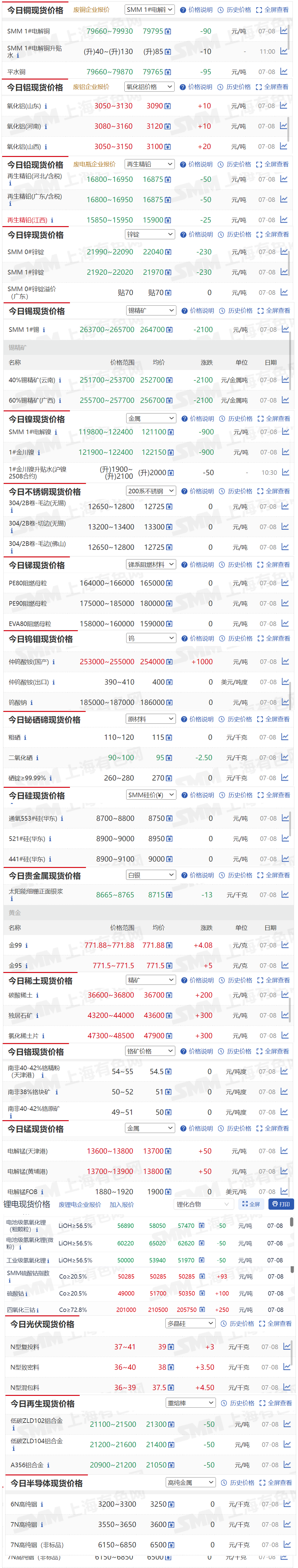Open chart icon for 金99 row
This screenshot has height=1568, width=298.
click(x=285, y=945)
